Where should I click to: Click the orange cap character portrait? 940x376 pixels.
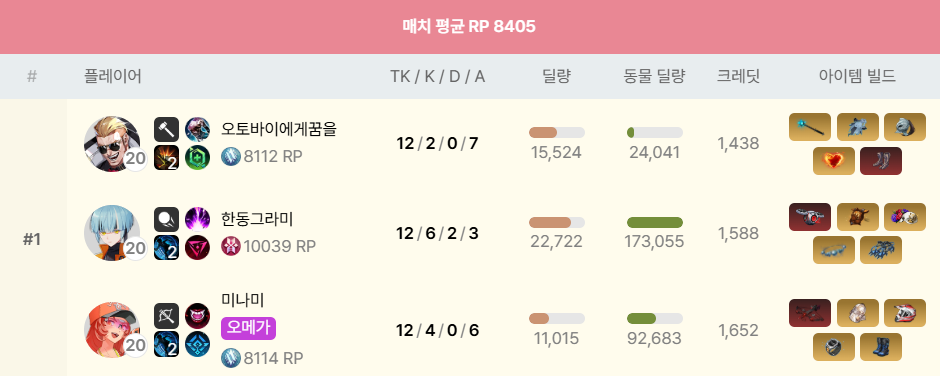[112, 330]
